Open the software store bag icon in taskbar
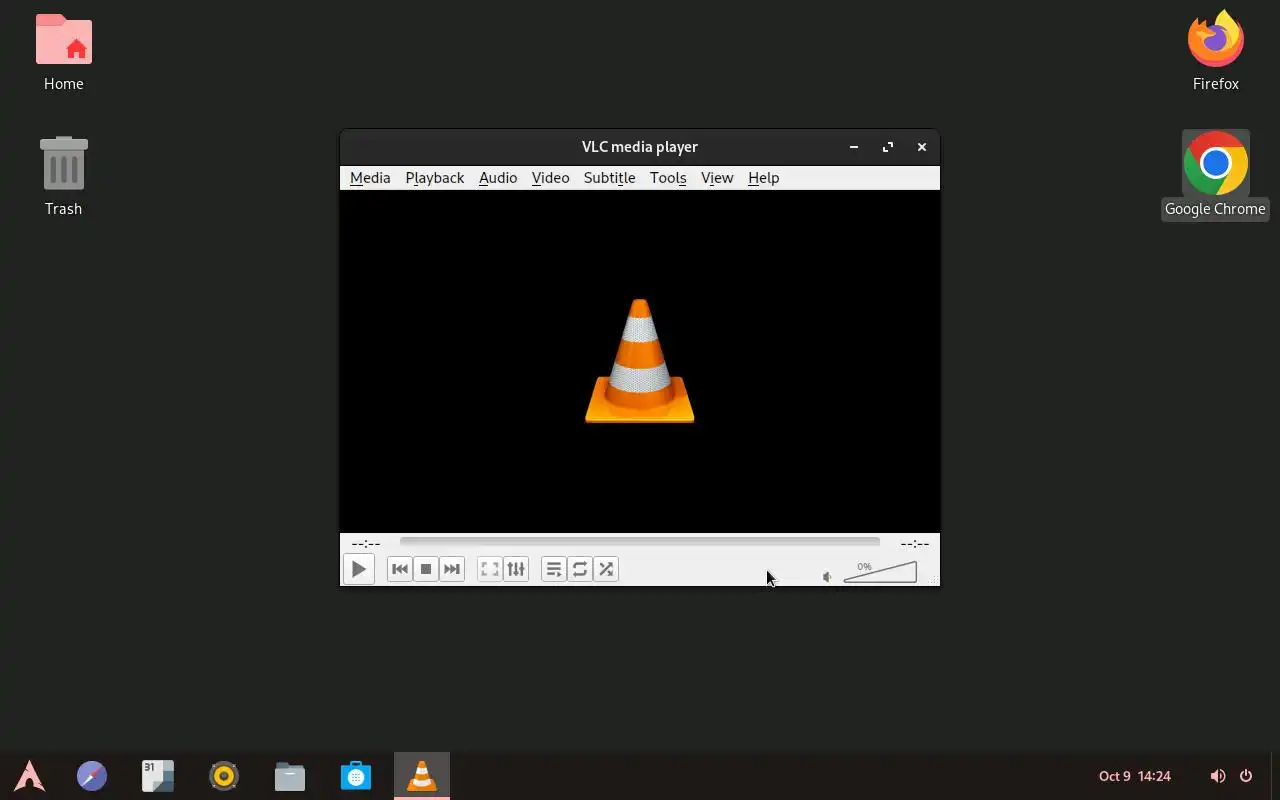This screenshot has height=800, width=1280. pyautogui.click(x=356, y=776)
